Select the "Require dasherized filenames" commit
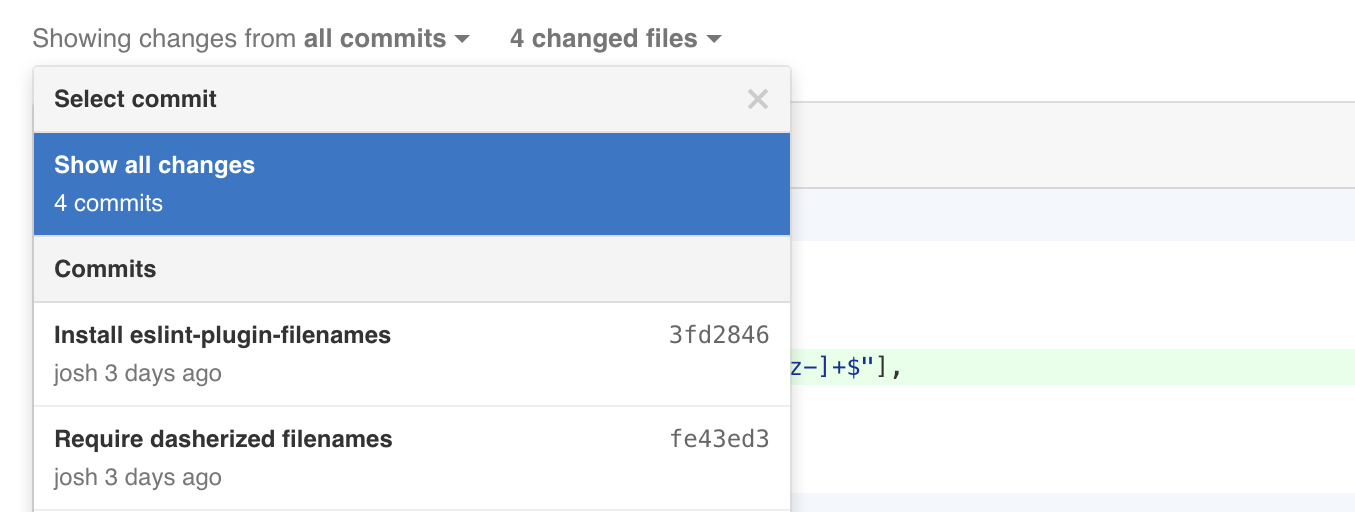The width and height of the screenshot is (1355, 512). click(223, 439)
